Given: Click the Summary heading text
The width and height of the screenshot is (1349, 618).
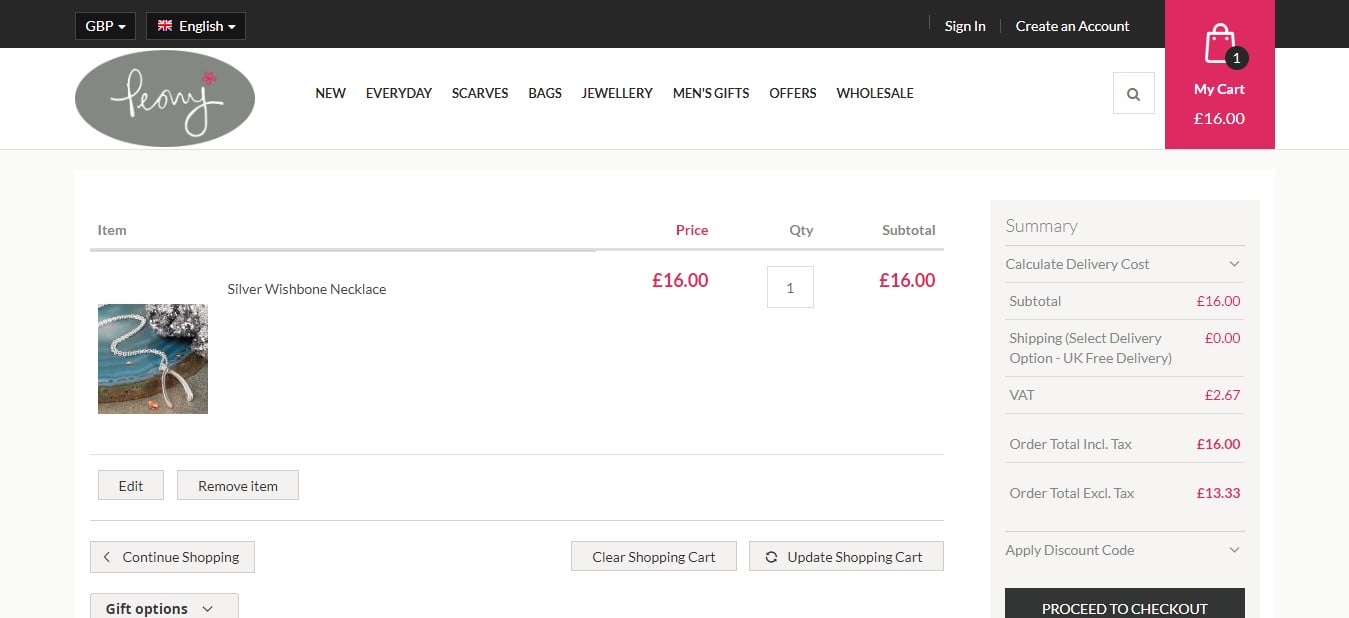Looking at the screenshot, I should (x=1041, y=226).
